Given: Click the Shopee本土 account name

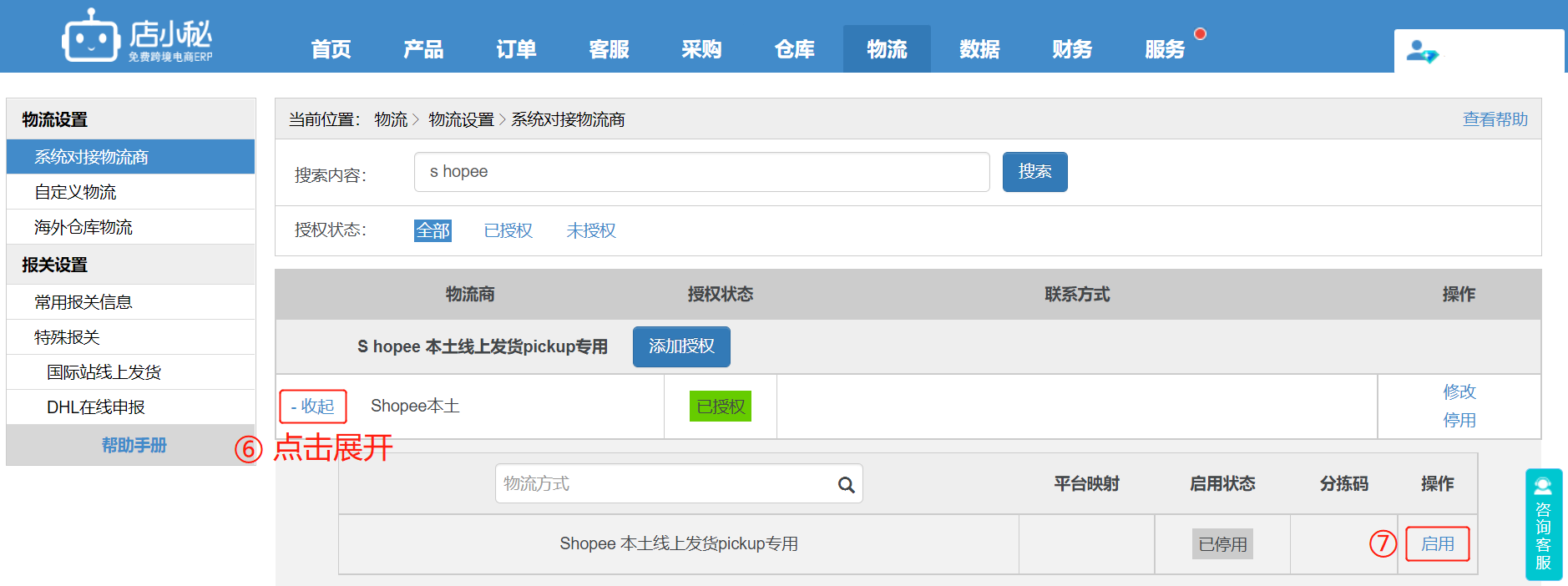Looking at the screenshot, I should [x=415, y=407].
